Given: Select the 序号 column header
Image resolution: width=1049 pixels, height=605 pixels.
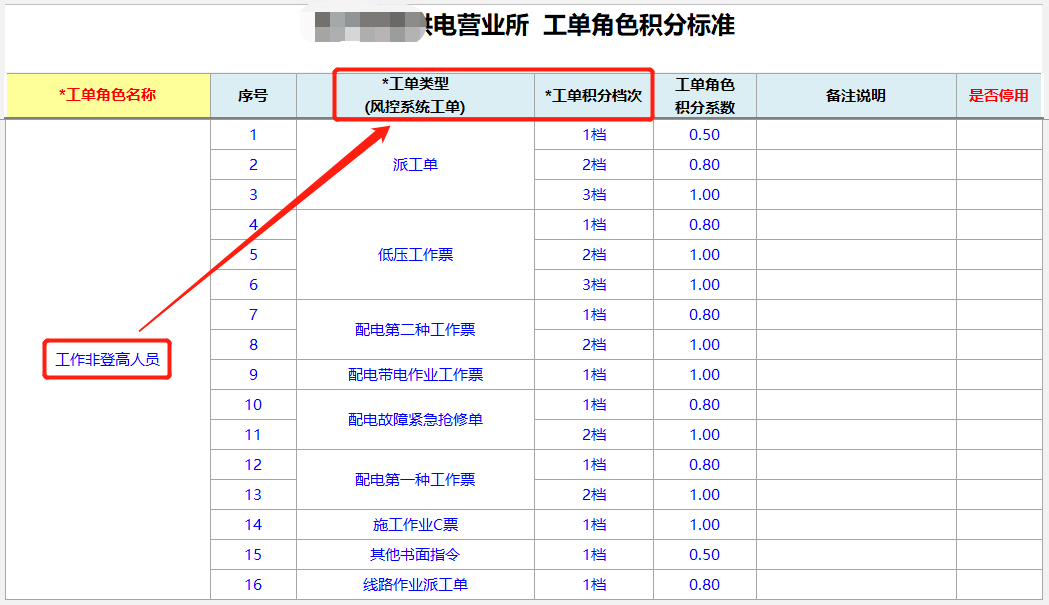Looking at the screenshot, I should click(253, 96).
